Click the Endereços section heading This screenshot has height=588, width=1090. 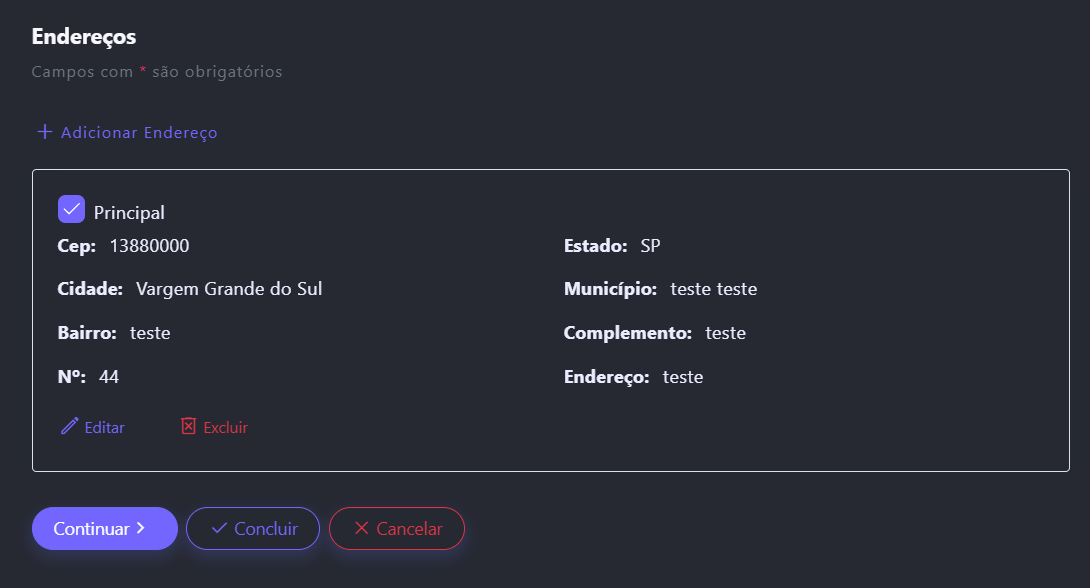pos(84,37)
